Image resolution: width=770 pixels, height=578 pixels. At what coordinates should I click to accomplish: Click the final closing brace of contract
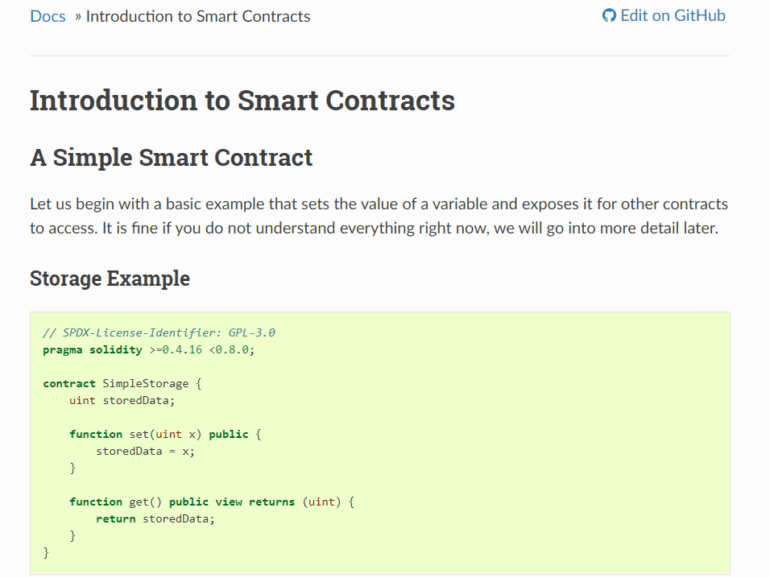pos(46,552)
